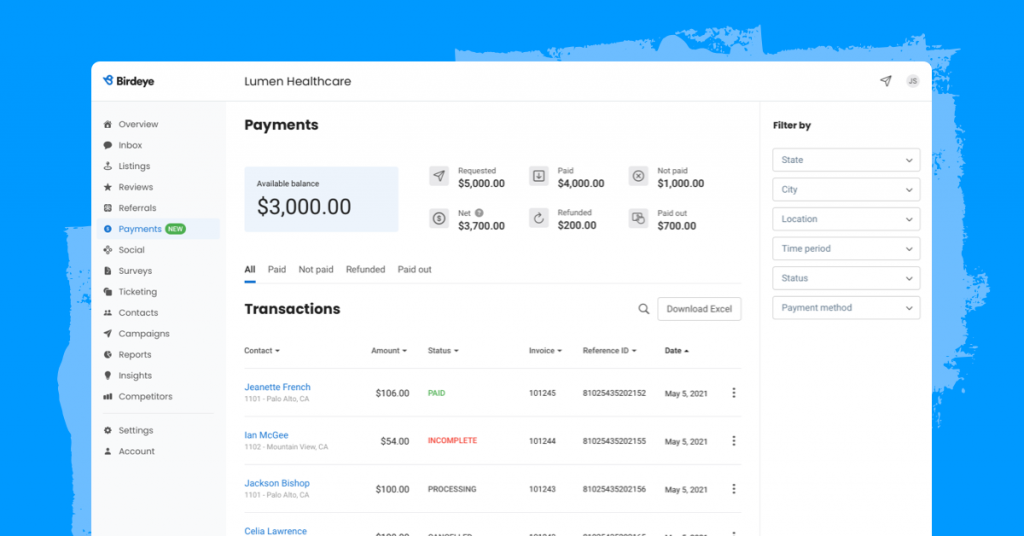1024x536 pixels.
Task: Click the Refunded circular arrow icon
Action: pyautogui.click(x=539, y=219)
